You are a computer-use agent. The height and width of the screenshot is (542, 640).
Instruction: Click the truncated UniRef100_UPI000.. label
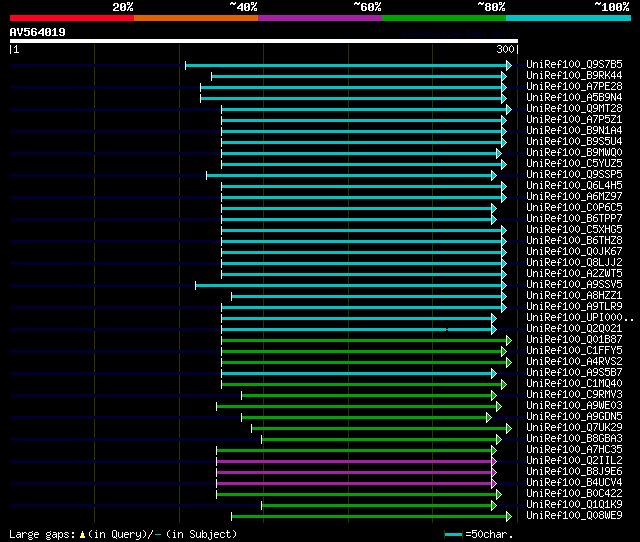[x=580, y=318]
